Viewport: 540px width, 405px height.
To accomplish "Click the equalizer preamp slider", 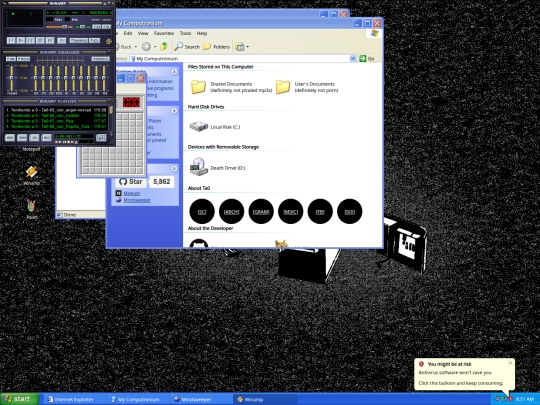I will pos(11,78).
